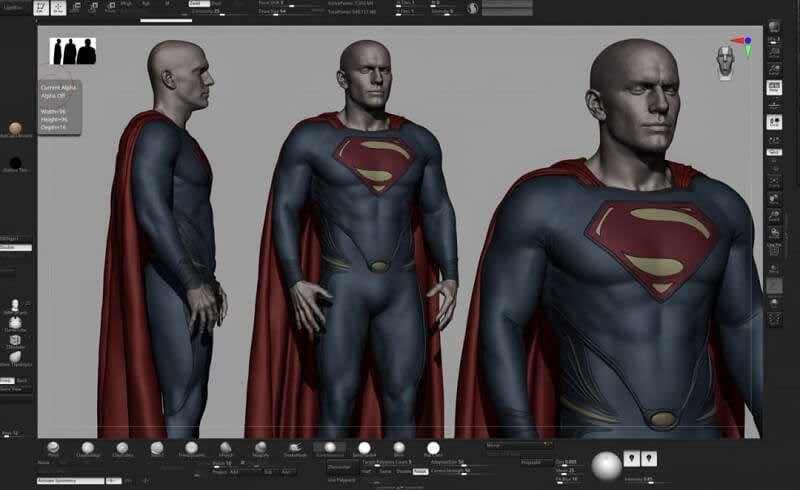Toggle the Mrgb channel button
The width and height of the screenshot is (800, 490).
[126, 3]
